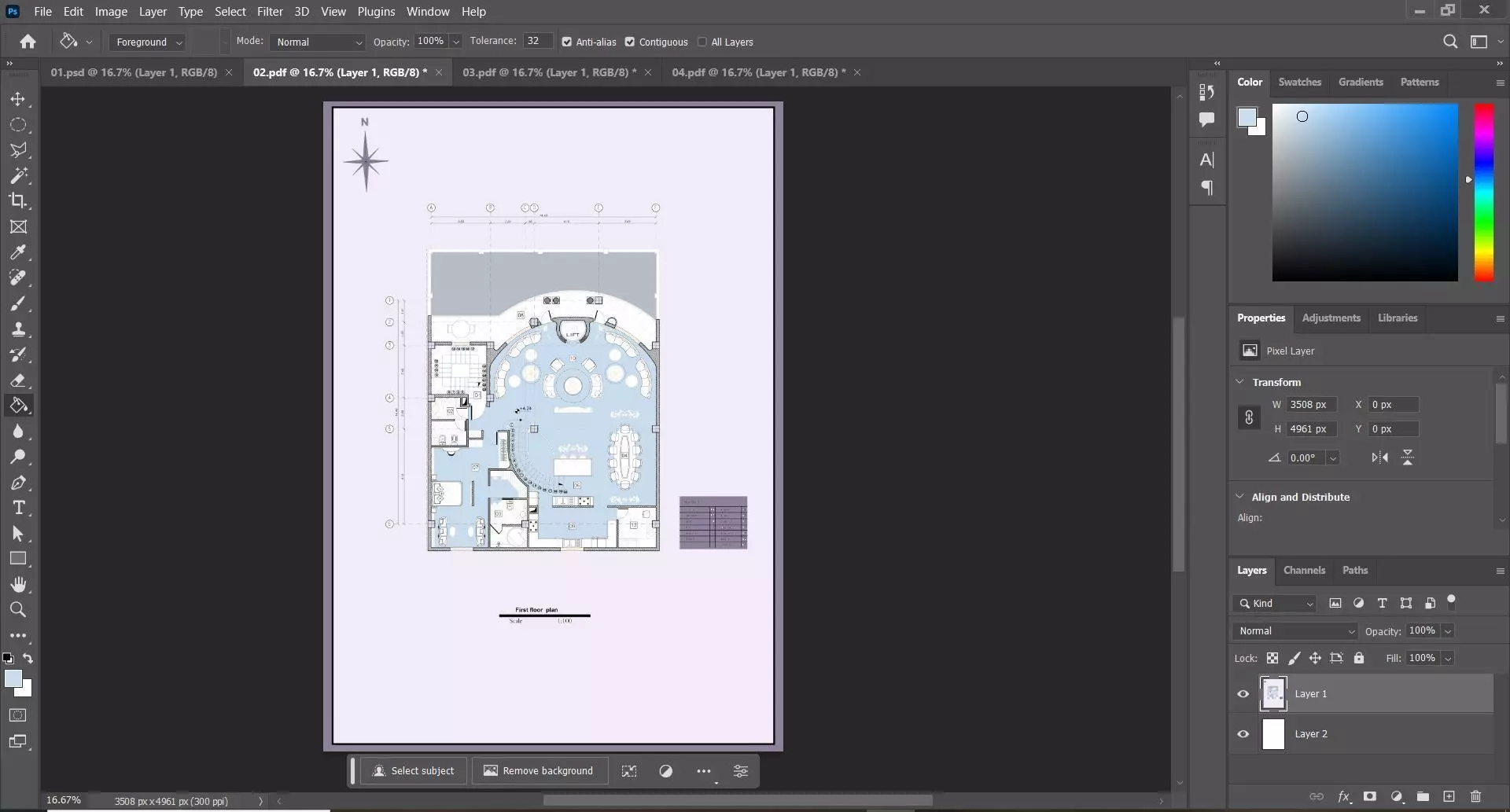Select the Zoom tool
Image resolution: width=1510 pixels, height=812 pixels.
coord(18,609)
